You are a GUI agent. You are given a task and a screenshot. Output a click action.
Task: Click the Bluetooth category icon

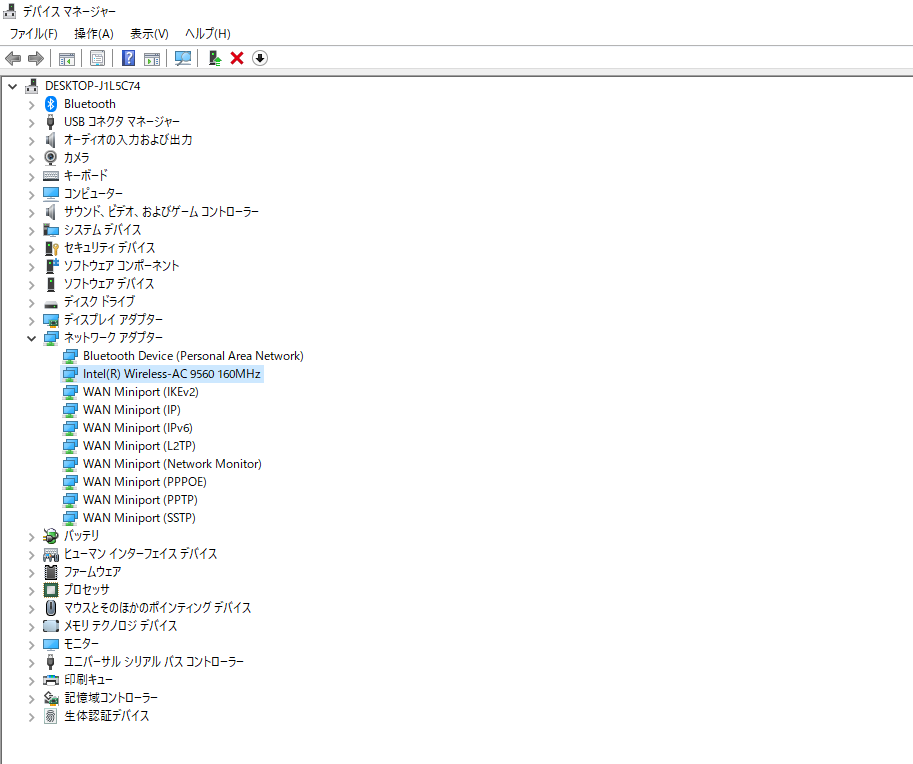(x=51, y=104)
